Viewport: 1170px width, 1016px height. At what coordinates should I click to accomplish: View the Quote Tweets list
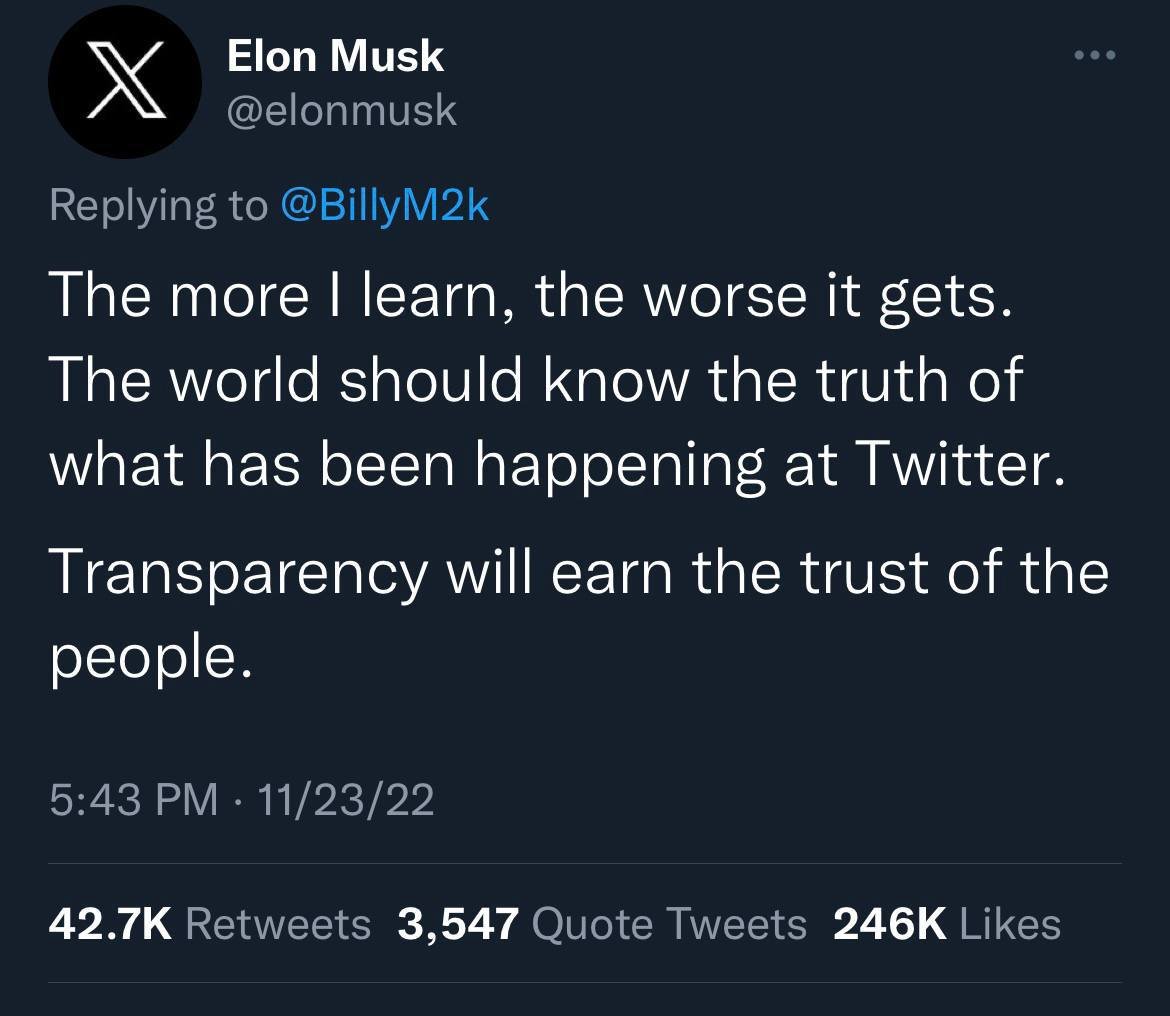(x=670, y=923)
